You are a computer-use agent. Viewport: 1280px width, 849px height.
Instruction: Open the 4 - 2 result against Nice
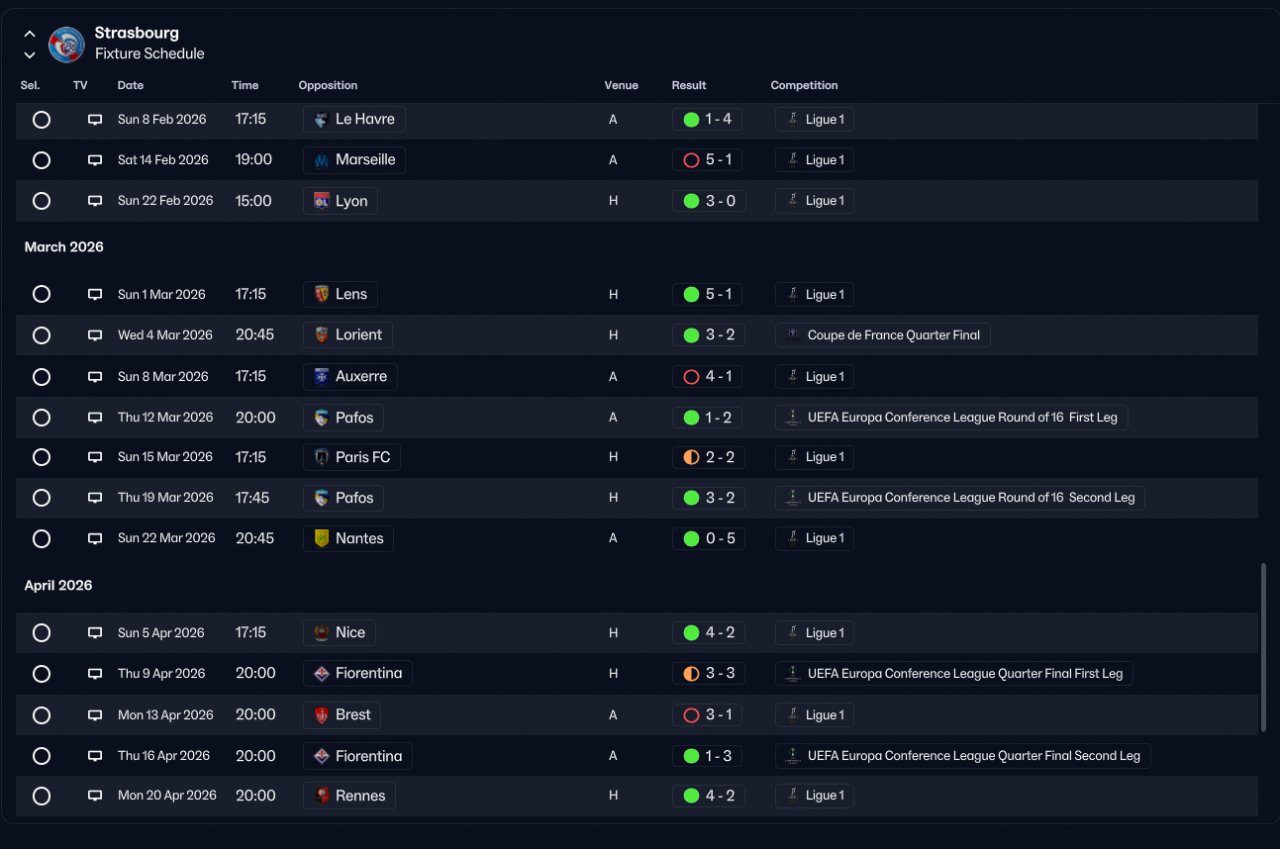point(708,632)
